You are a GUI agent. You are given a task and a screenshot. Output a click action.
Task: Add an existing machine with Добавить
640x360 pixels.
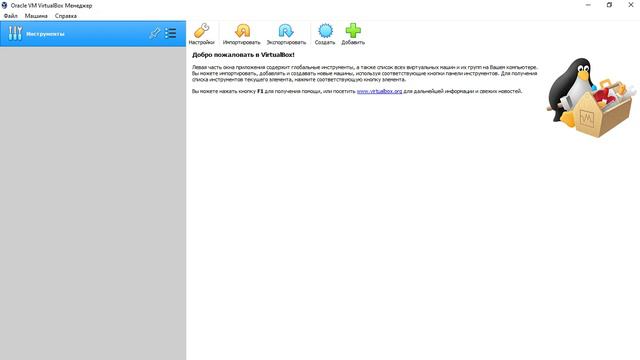(x=353, y=33)
